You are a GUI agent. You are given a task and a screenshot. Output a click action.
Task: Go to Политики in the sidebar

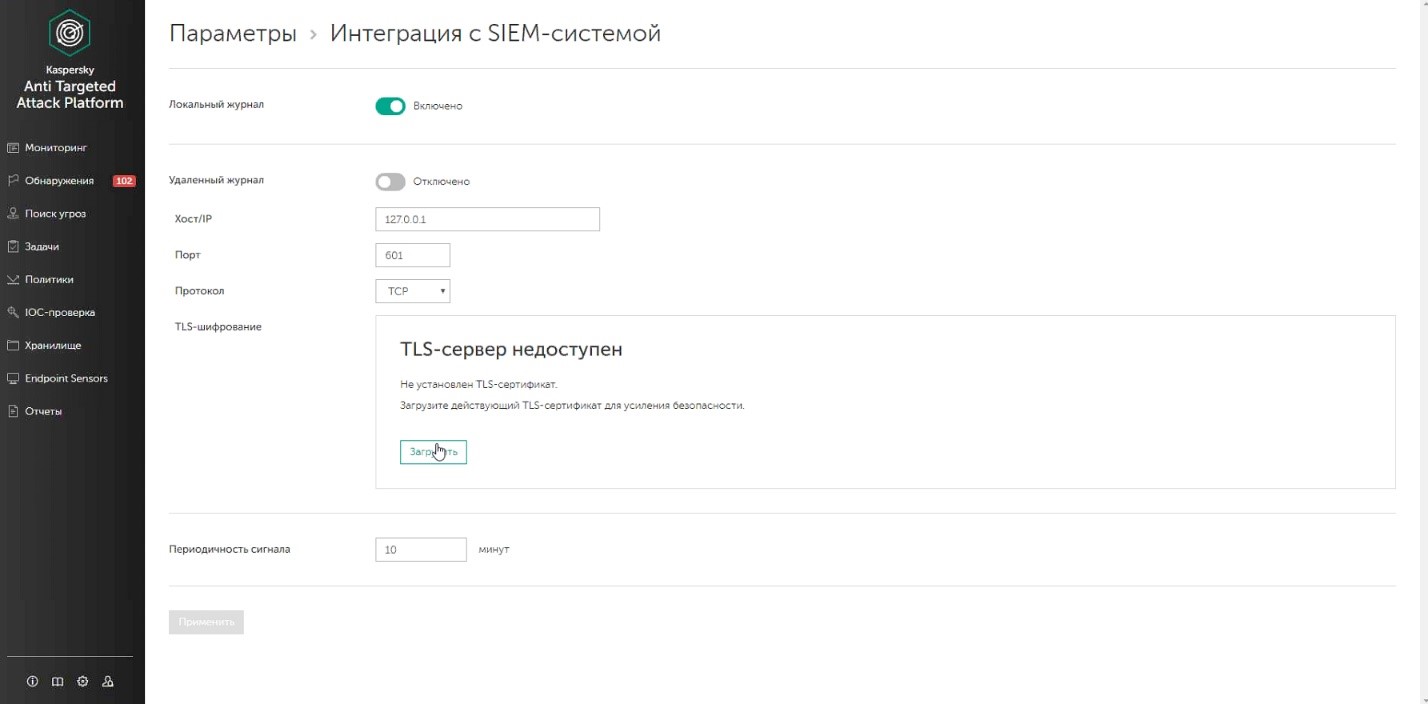pos(49,280)
